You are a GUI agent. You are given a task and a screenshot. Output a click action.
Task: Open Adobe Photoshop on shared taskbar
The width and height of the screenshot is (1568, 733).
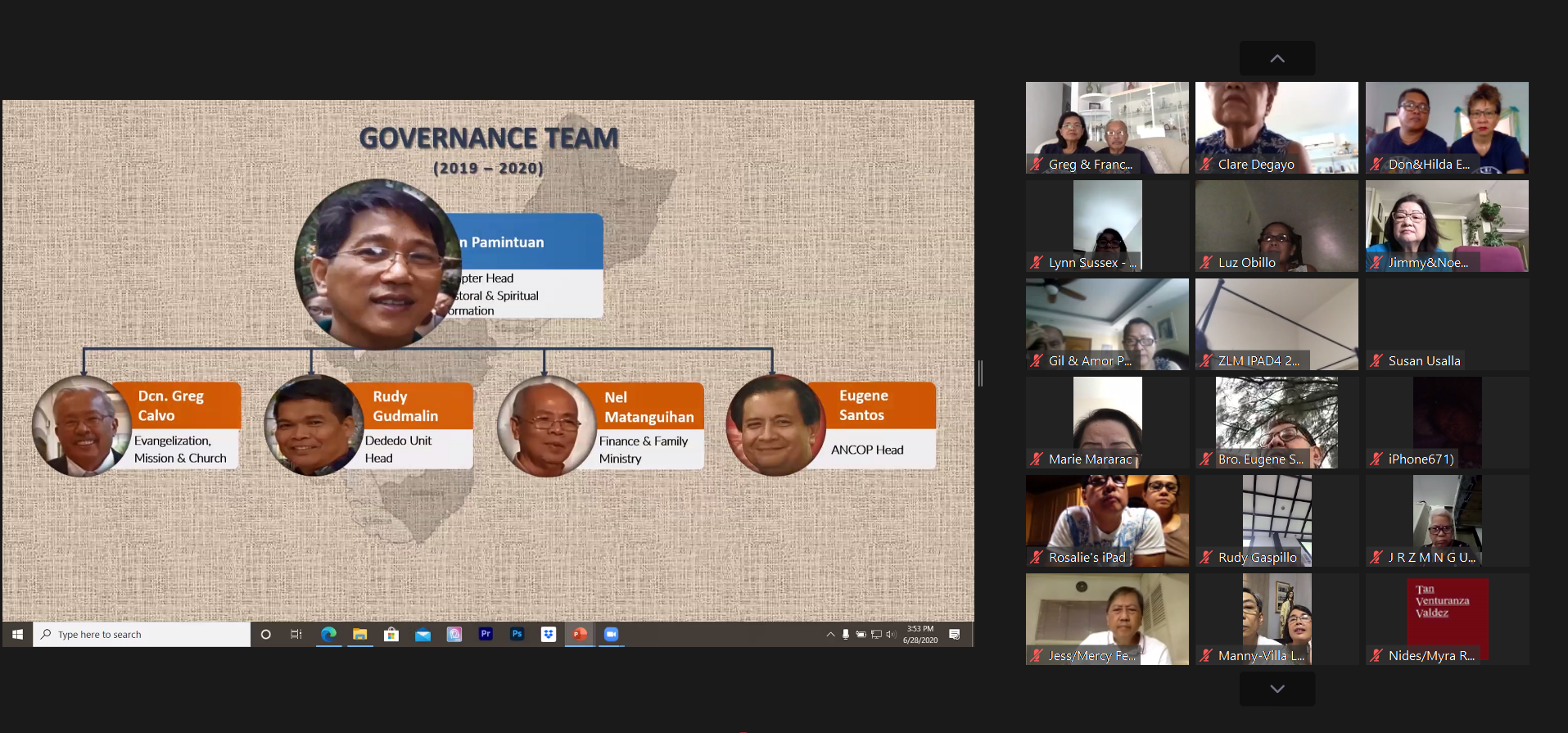click(x=517, y=635)
